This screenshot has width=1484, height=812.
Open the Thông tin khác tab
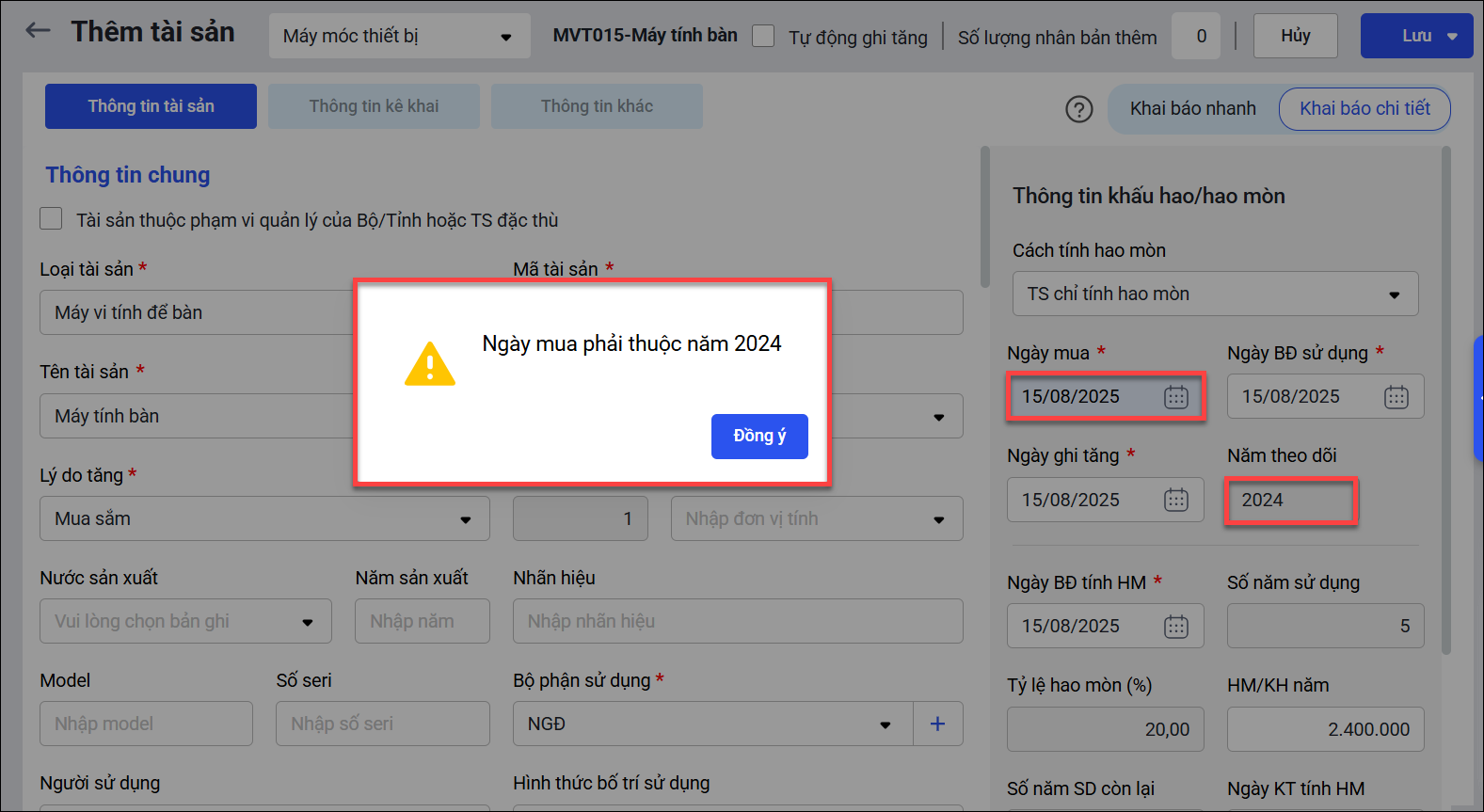pyautogui.click(x=597, y=106)
